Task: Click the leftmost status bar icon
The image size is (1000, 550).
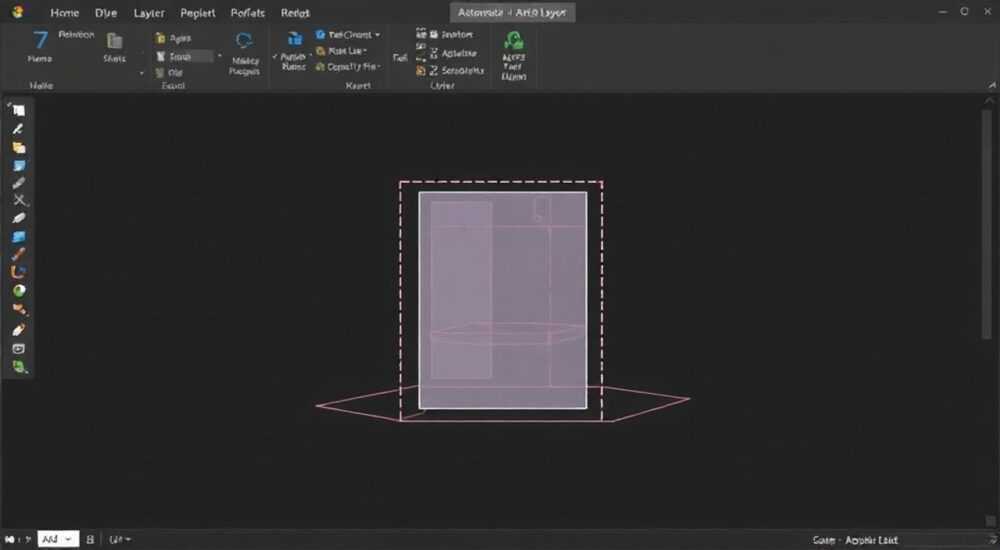Action: (10, 540)
